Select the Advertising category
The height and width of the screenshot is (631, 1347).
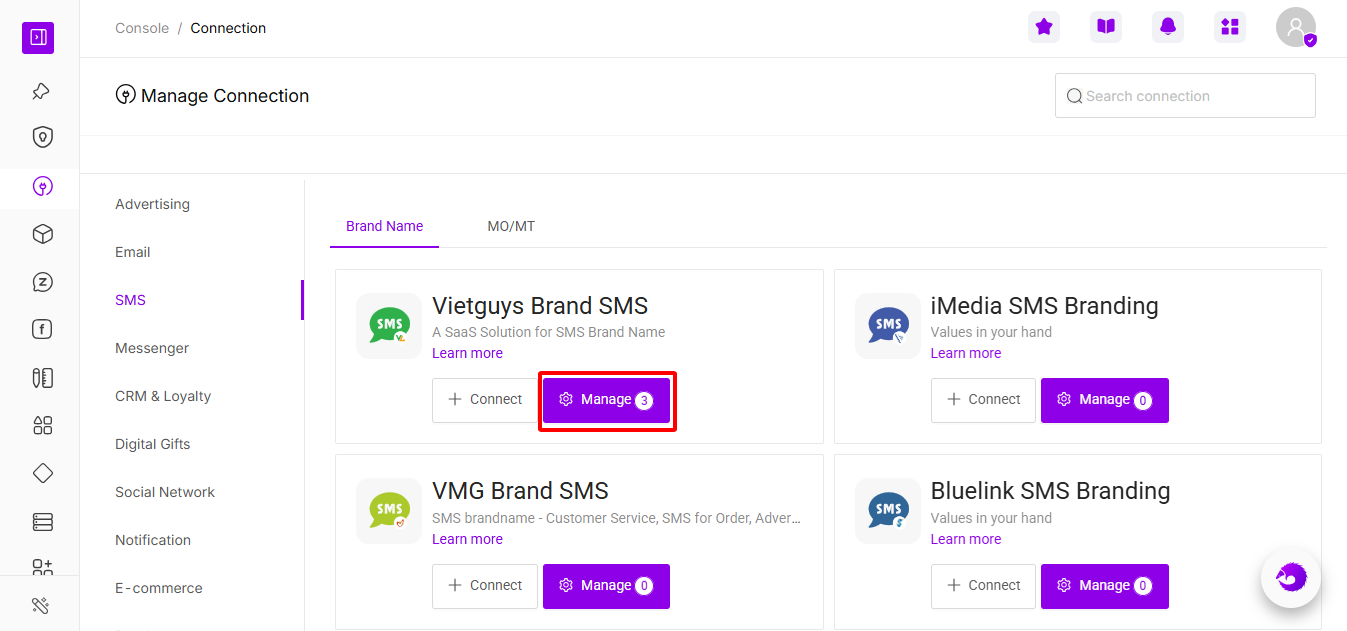[152, 204]
